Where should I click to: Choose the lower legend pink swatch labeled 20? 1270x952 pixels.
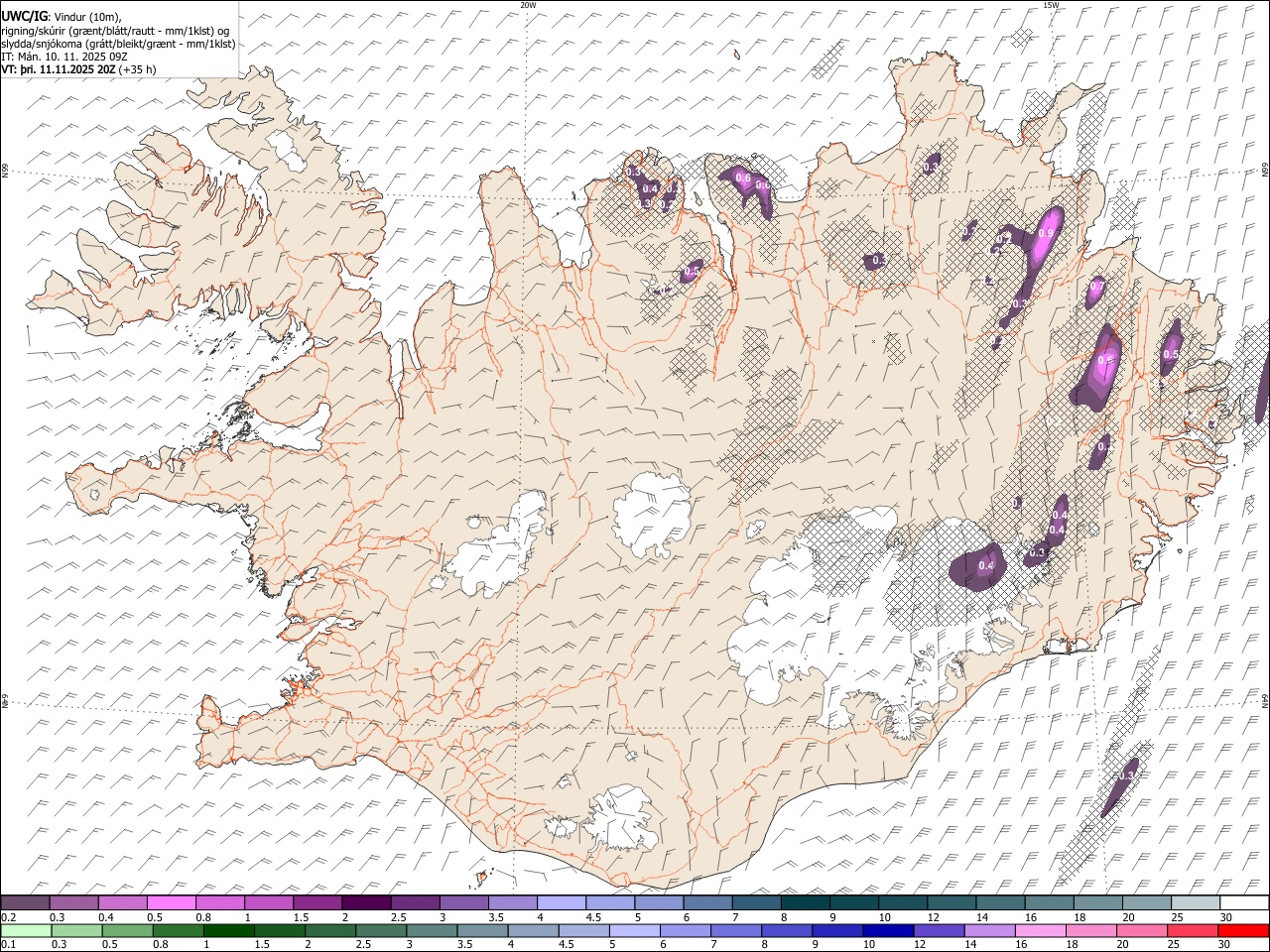coord(1141,930)
